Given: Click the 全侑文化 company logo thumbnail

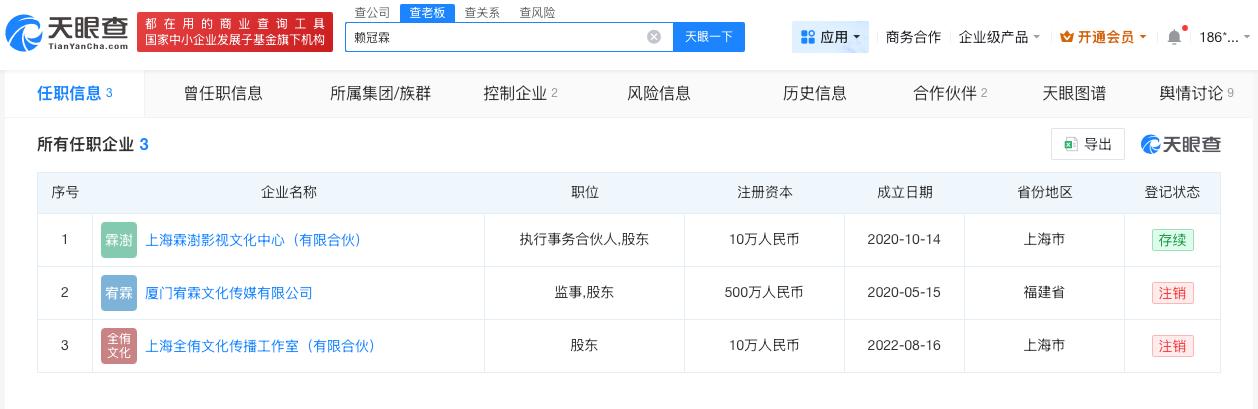Looking at the screenshot, I should 119,346.
